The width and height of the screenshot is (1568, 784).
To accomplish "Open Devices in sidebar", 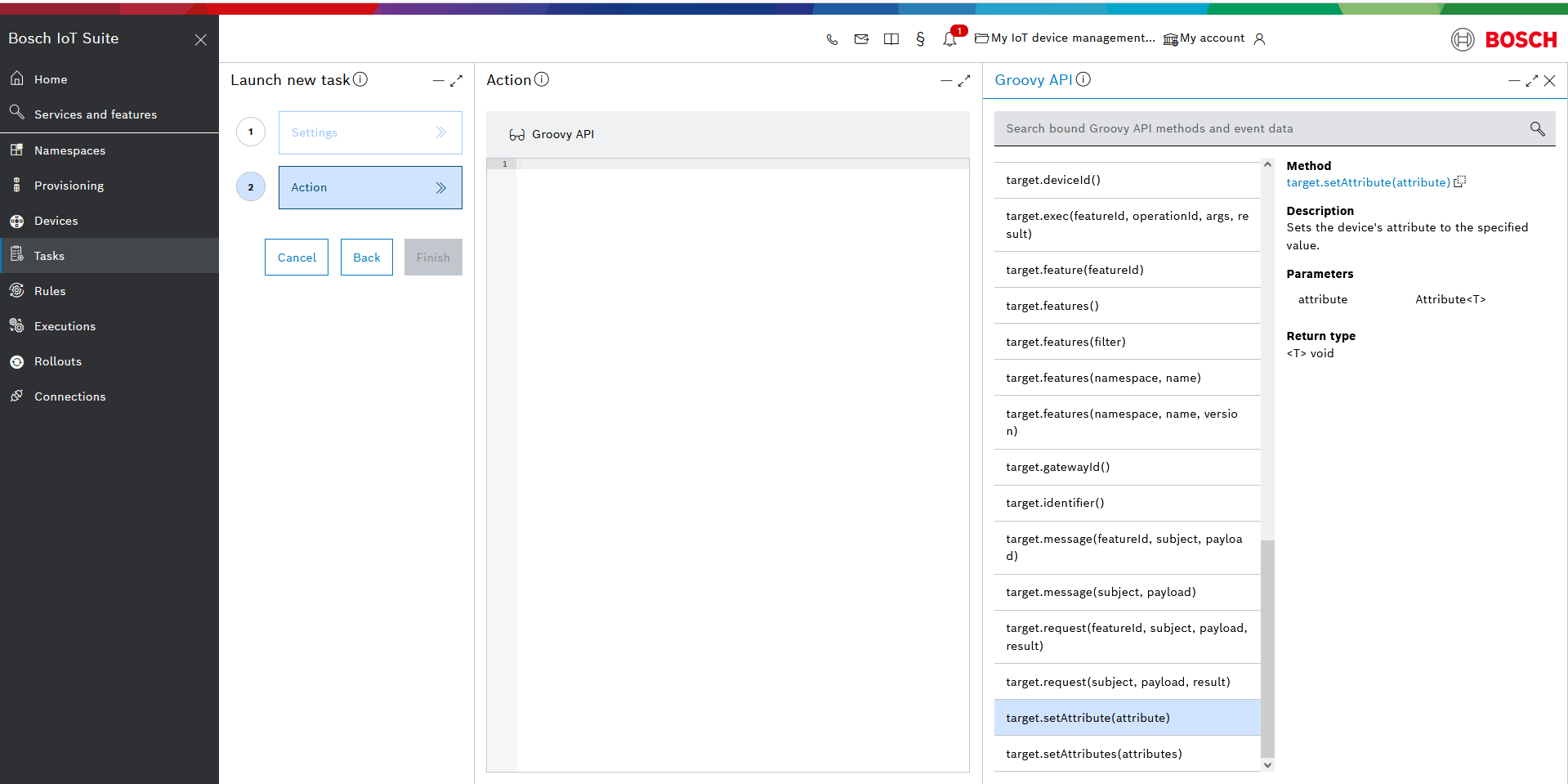I will click(109, 221).
